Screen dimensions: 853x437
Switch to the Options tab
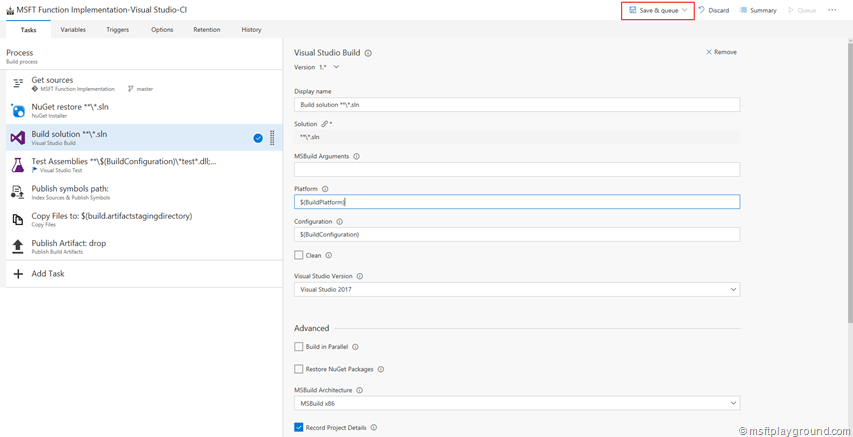[x=162, y=29]
